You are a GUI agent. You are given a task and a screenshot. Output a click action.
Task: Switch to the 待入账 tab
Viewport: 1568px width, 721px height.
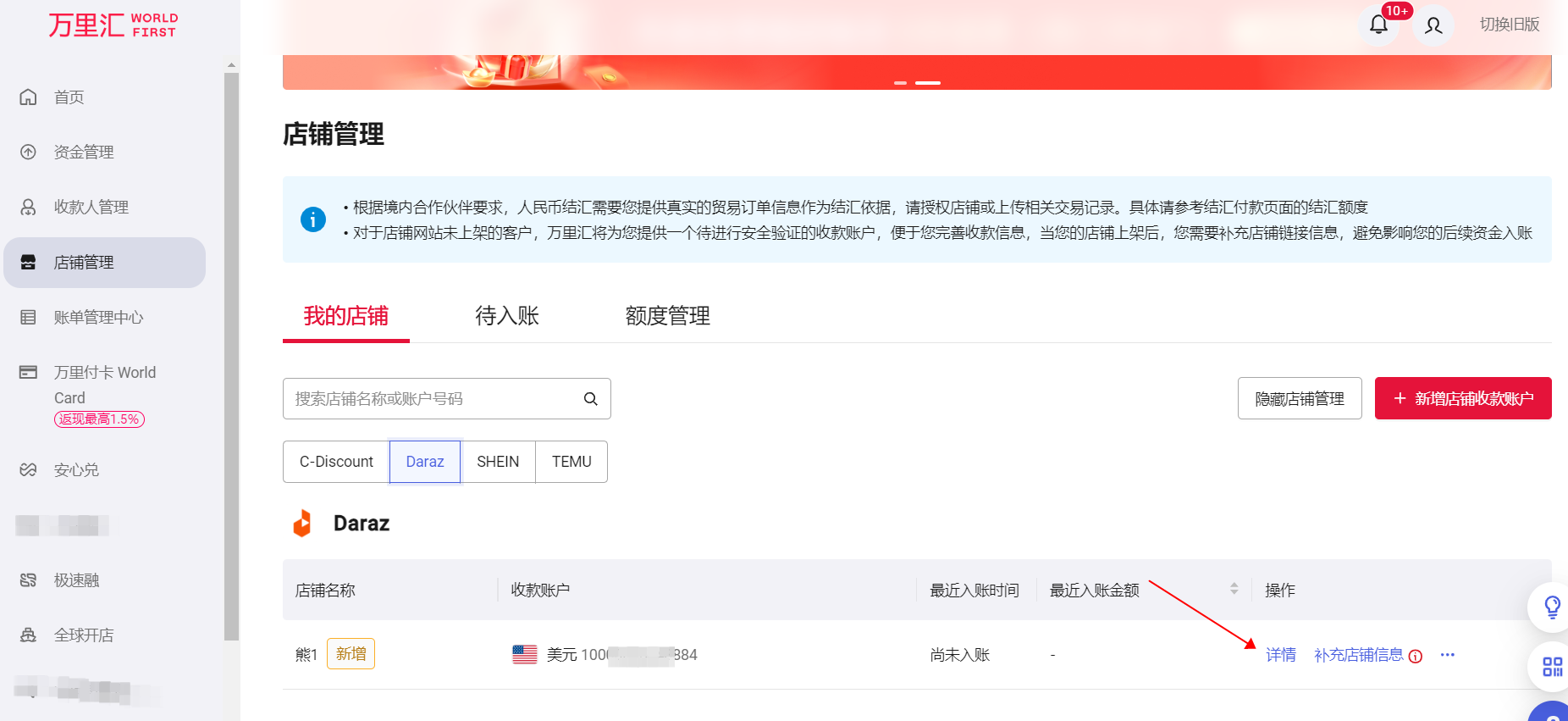[507, 316]
